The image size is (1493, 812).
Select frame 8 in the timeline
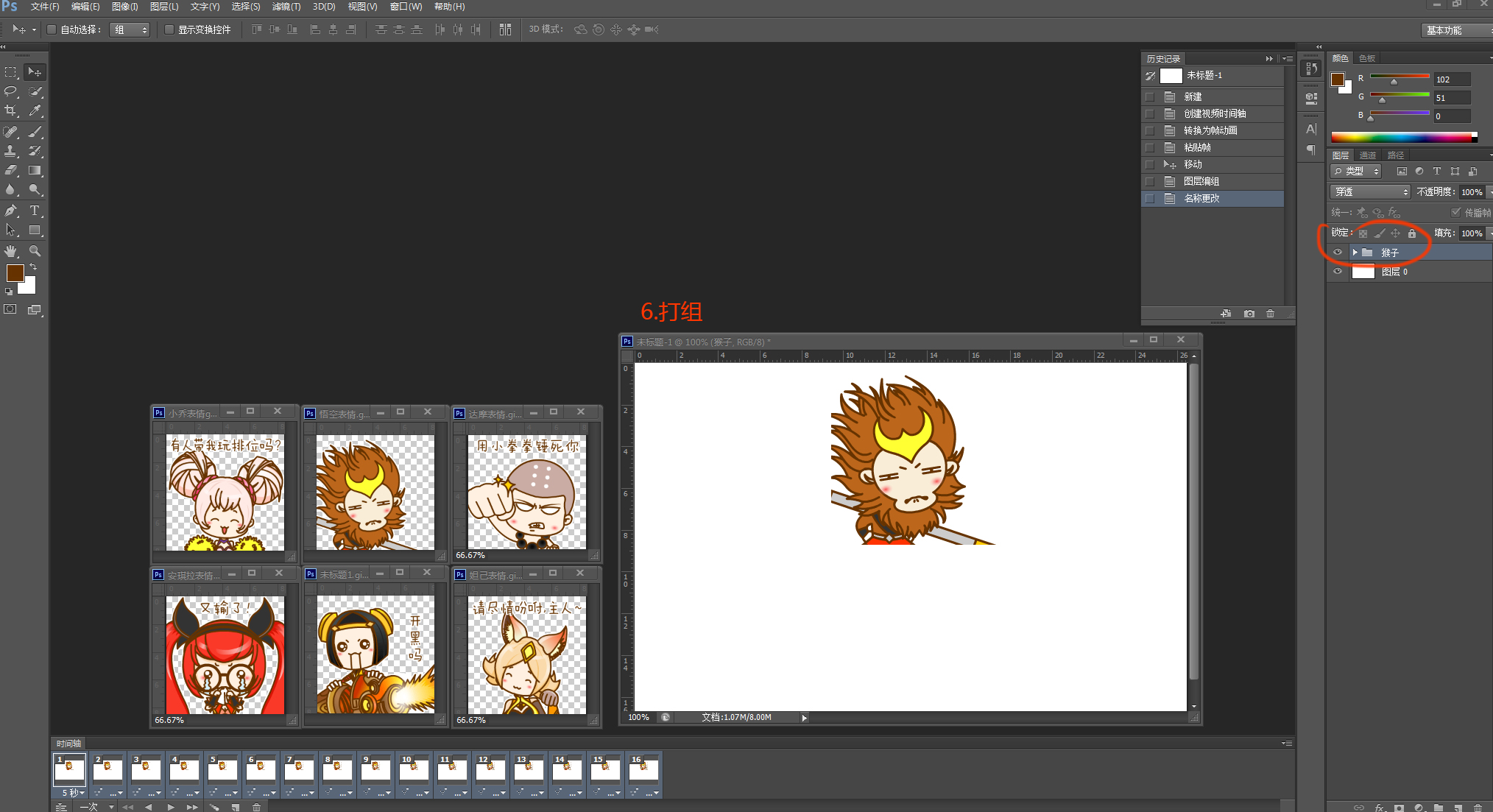pyautogui.click(x=337, y=770)
